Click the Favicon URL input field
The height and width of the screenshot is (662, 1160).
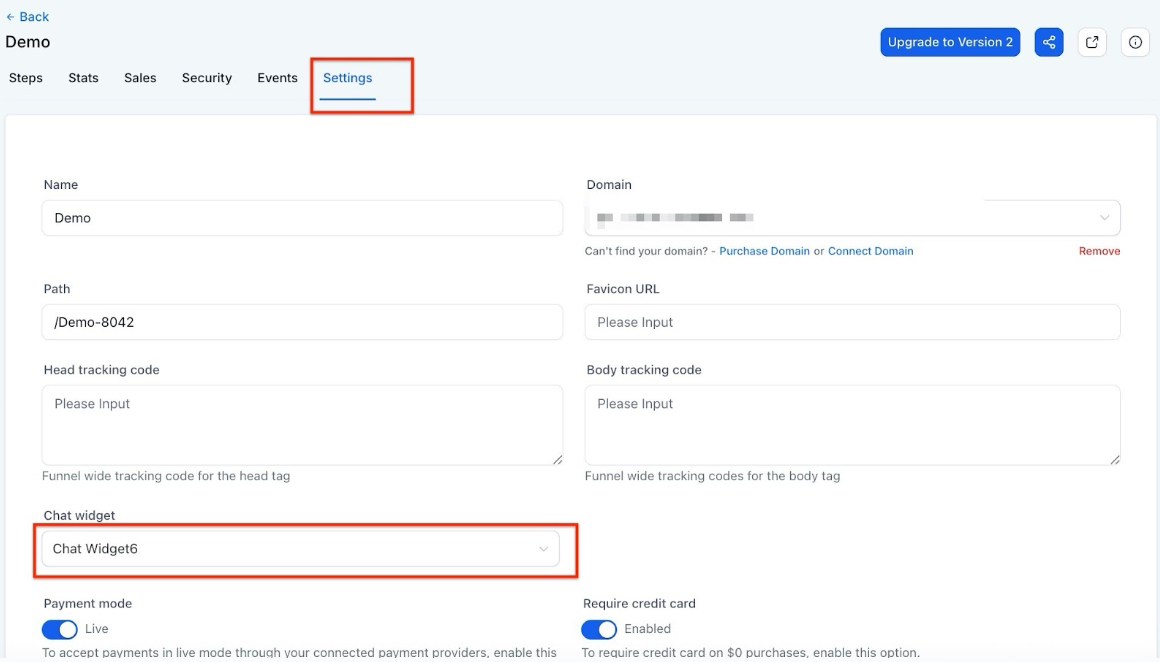point(852,322)
